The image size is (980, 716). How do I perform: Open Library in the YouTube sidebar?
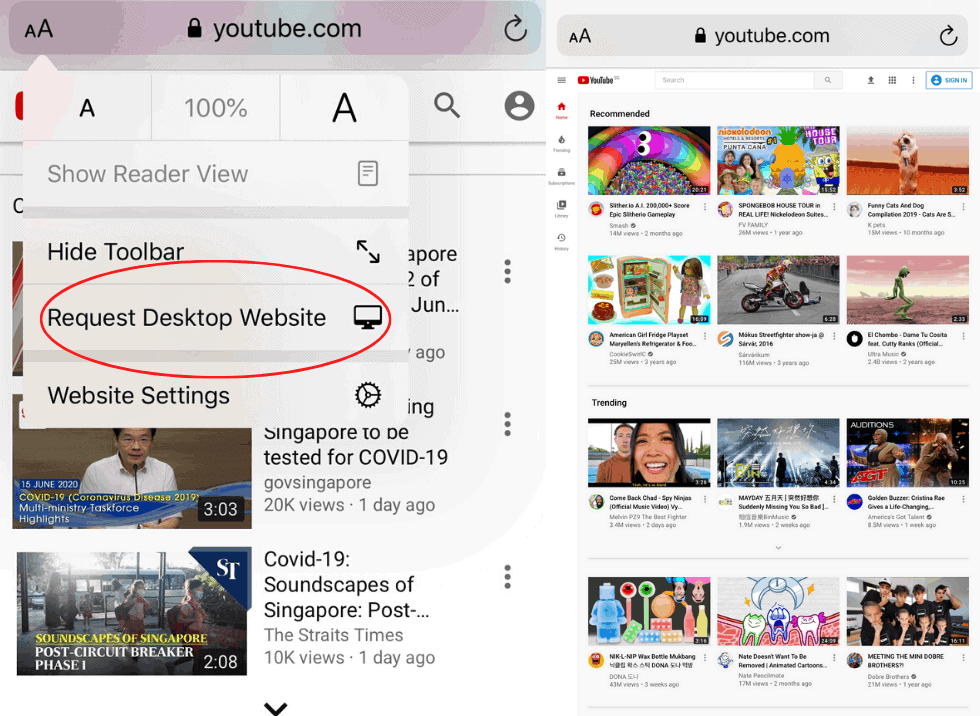561,206
